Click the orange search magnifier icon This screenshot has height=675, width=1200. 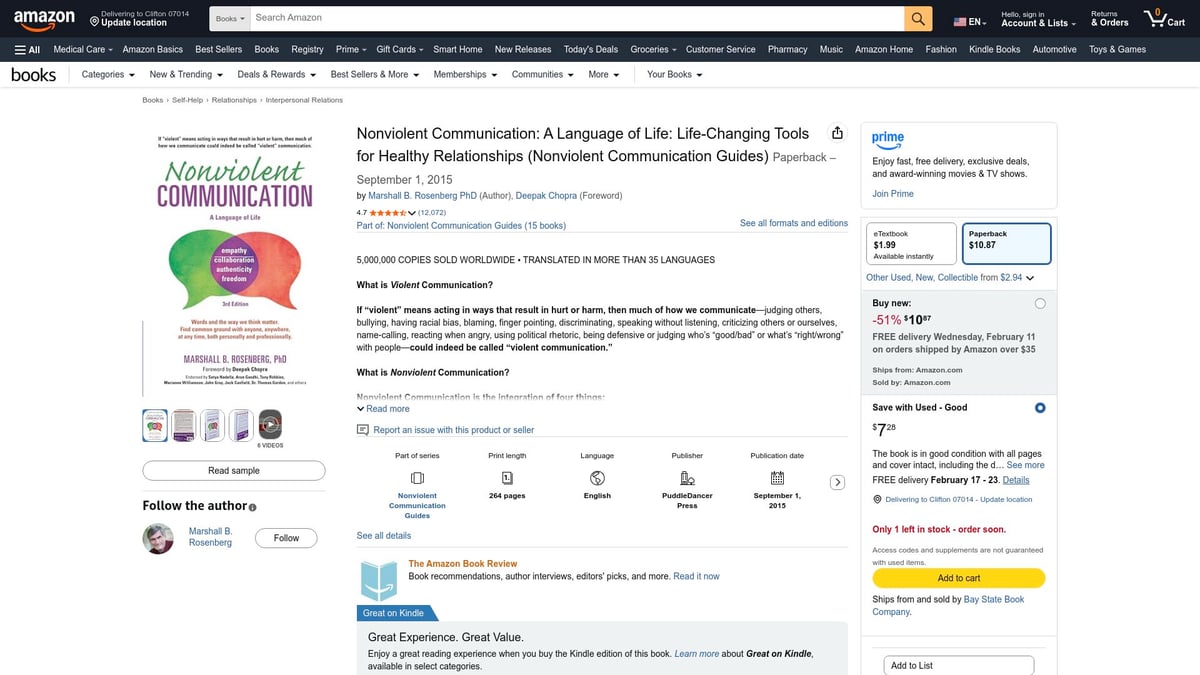click(917, 17)
